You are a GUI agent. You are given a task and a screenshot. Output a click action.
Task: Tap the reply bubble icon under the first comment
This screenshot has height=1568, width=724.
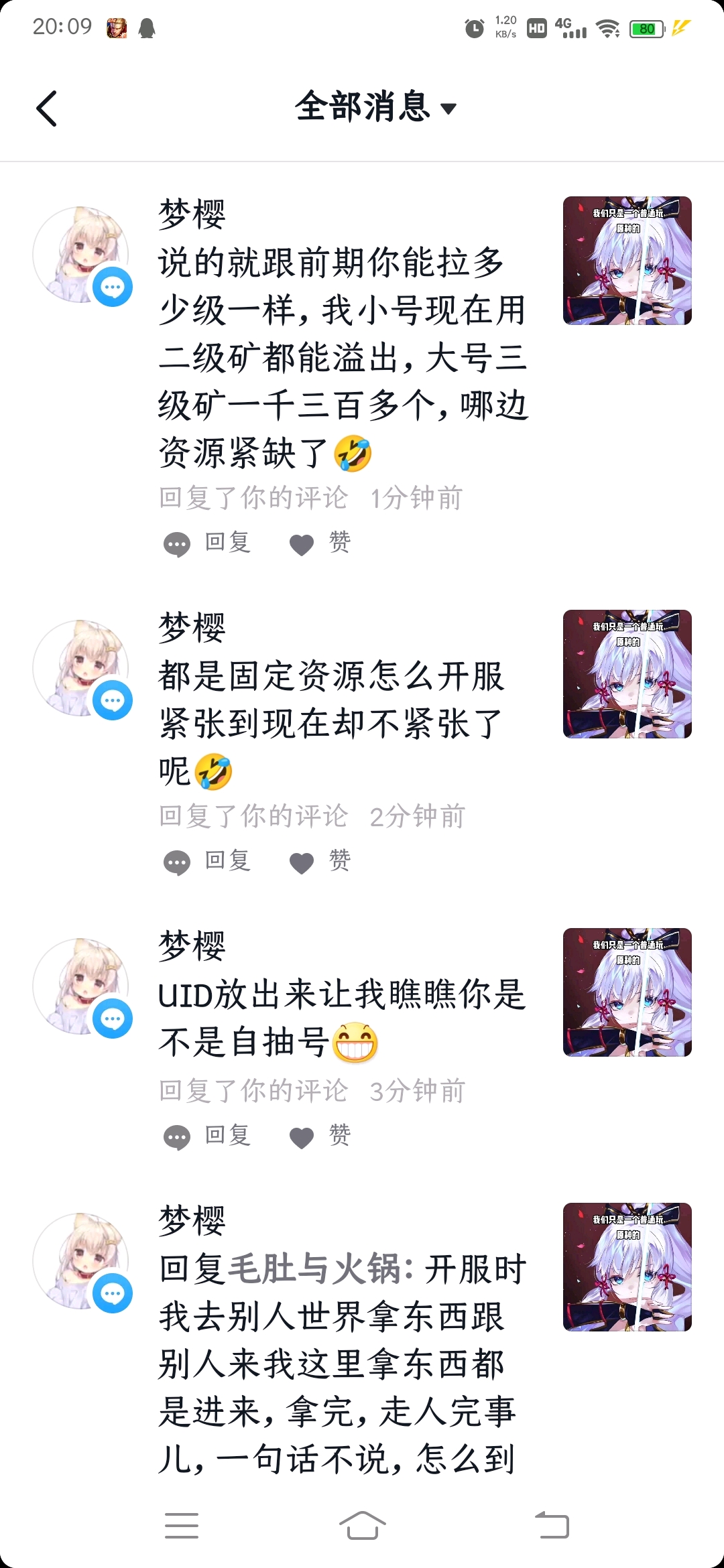(x=177, y=545)
